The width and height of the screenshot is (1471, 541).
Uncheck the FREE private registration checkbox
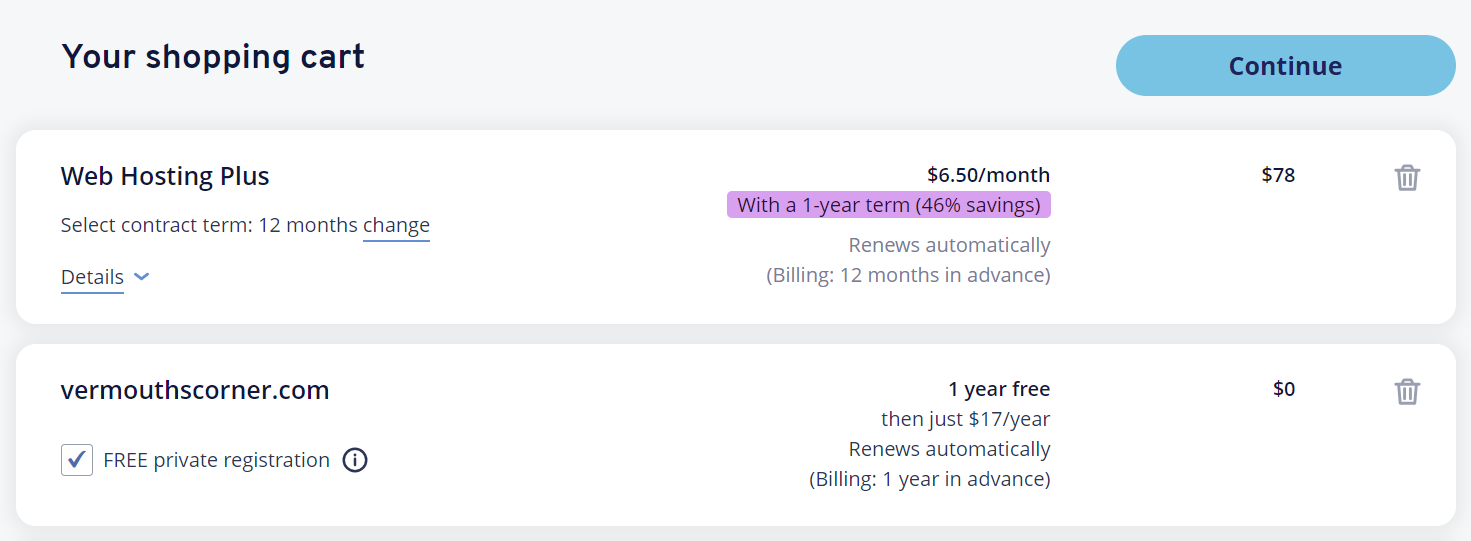tap(77, 460)
